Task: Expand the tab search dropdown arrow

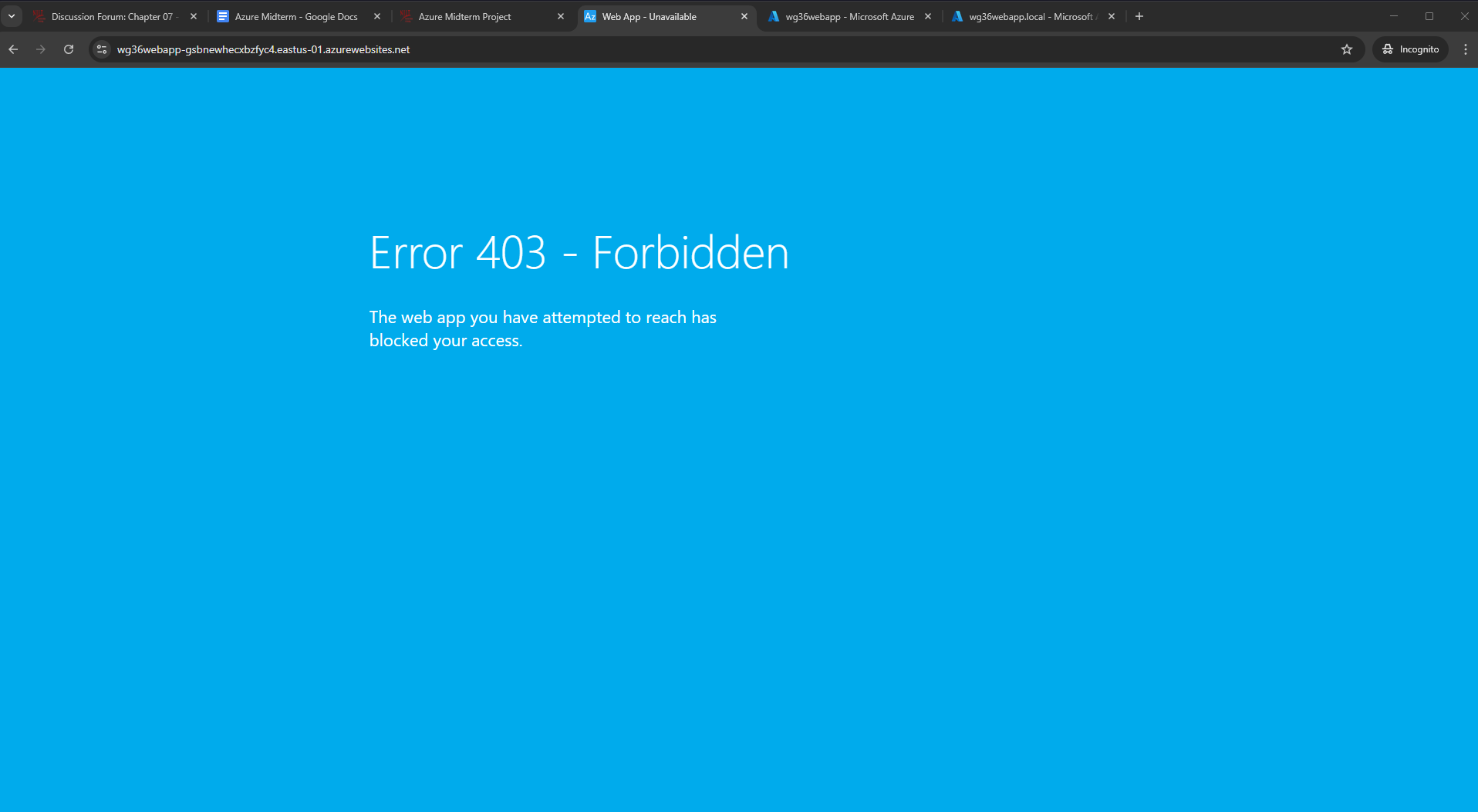Action: point(12,16)
